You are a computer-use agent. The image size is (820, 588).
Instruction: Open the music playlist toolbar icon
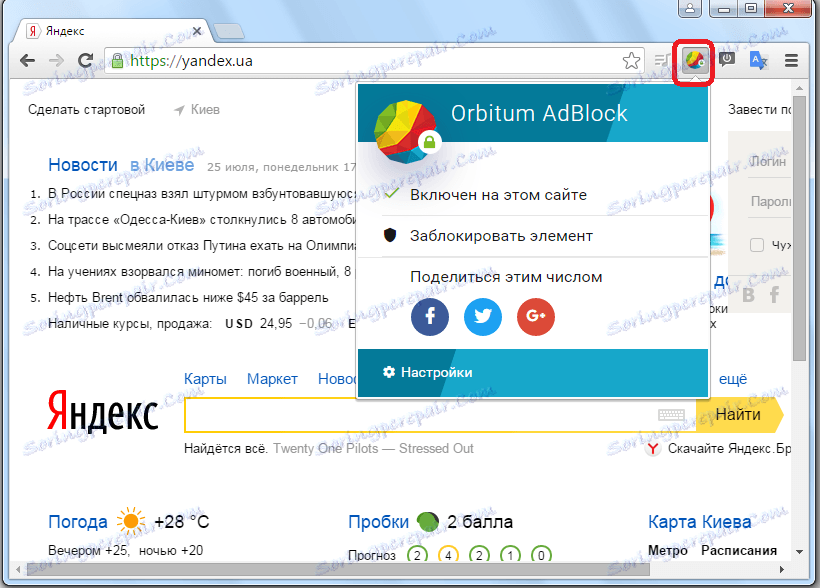pos(663,61)
